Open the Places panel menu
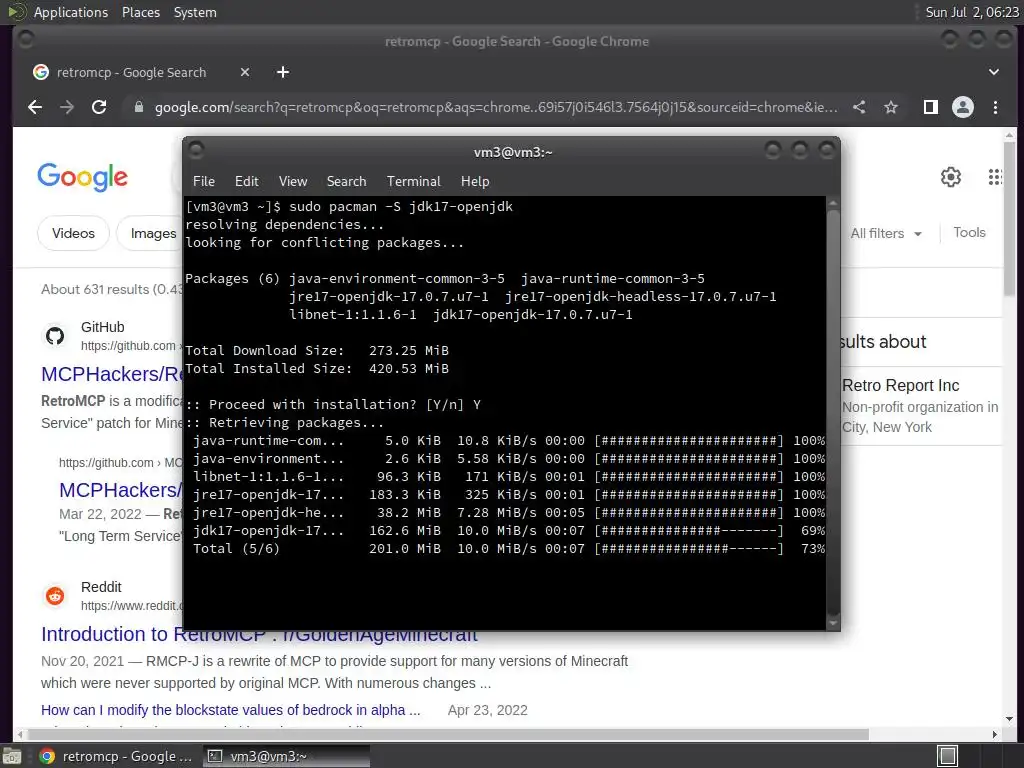Image resolution: width=1024 pixels, height=768 pixels. (140, 12)
